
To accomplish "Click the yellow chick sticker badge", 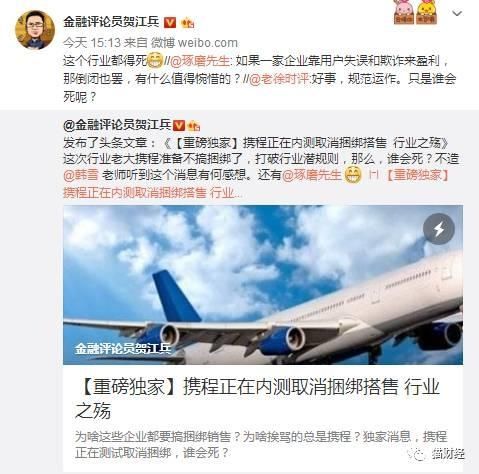I will (x=427, y=12).
